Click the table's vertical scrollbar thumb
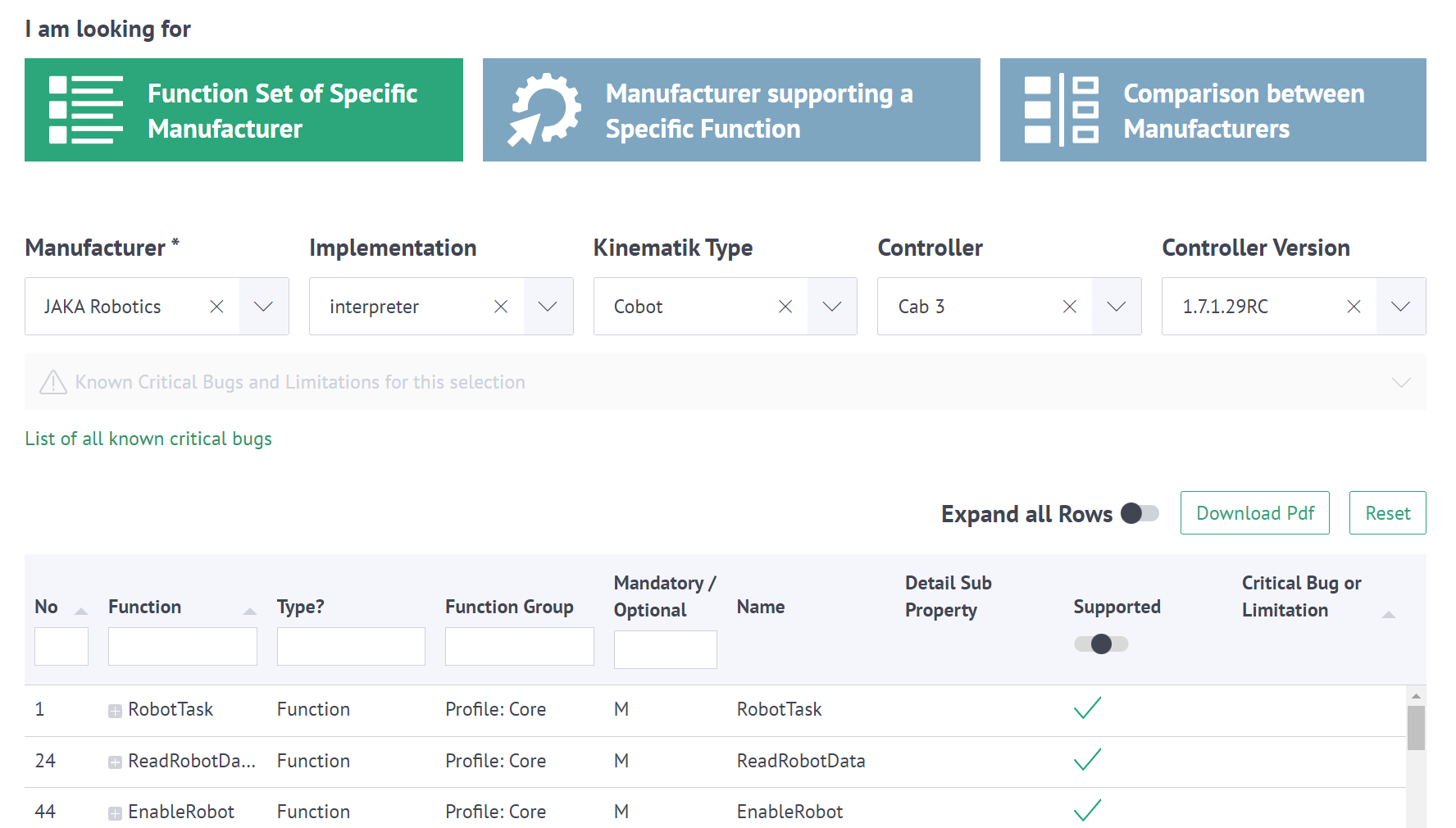This screenshot has height=828, width=1456. 1416,728
